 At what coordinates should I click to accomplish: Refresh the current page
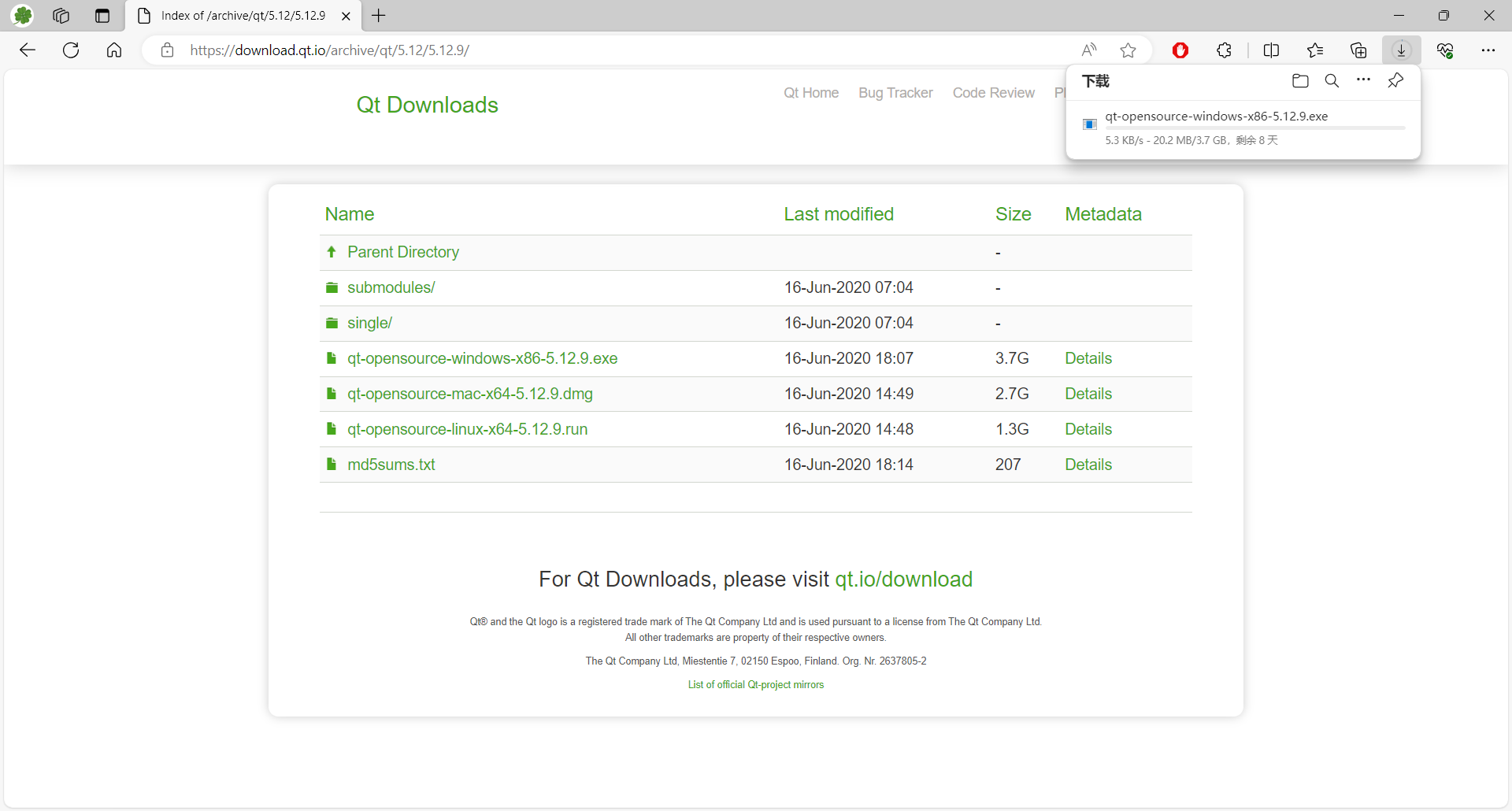[71, 50]
